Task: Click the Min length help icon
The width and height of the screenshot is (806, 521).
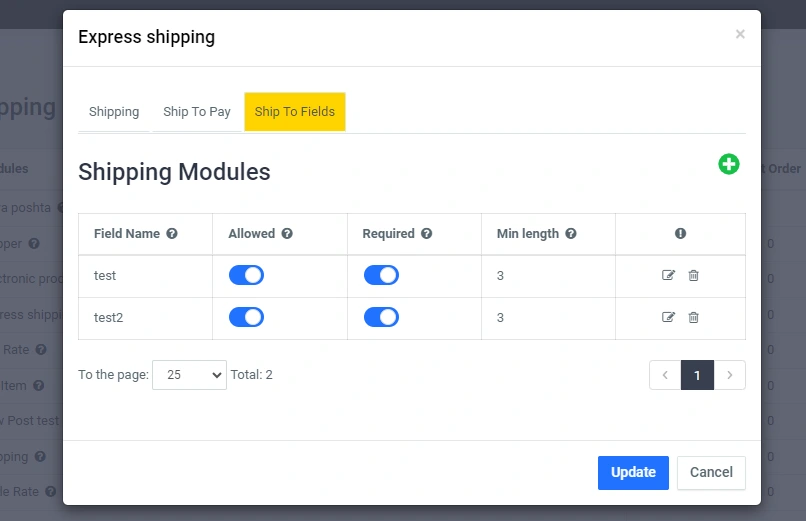Action: pyautogui.click(x=571, y=234)
